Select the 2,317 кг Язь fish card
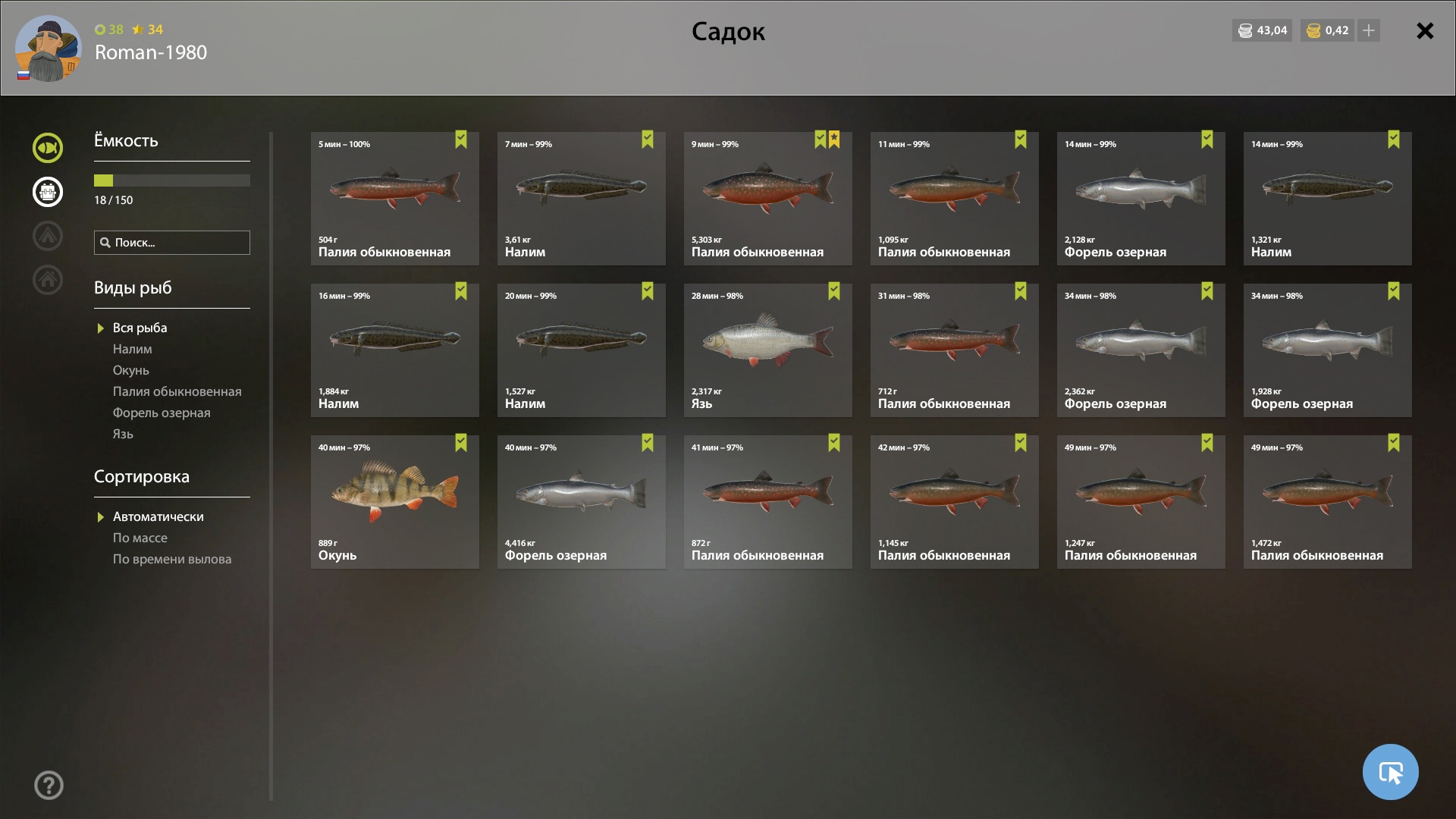The image size is (1456, 819). (768, 350)
